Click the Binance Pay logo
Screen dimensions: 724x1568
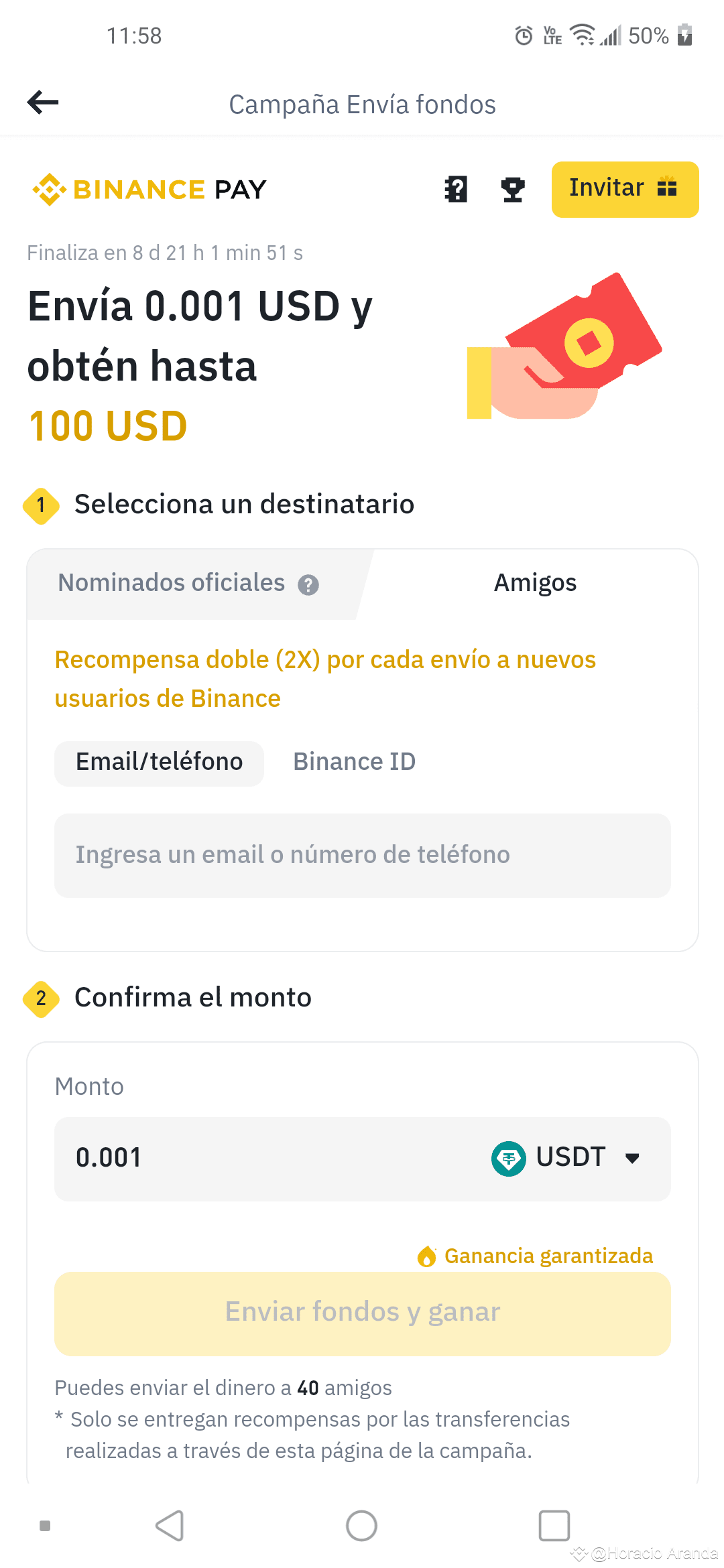149,190
